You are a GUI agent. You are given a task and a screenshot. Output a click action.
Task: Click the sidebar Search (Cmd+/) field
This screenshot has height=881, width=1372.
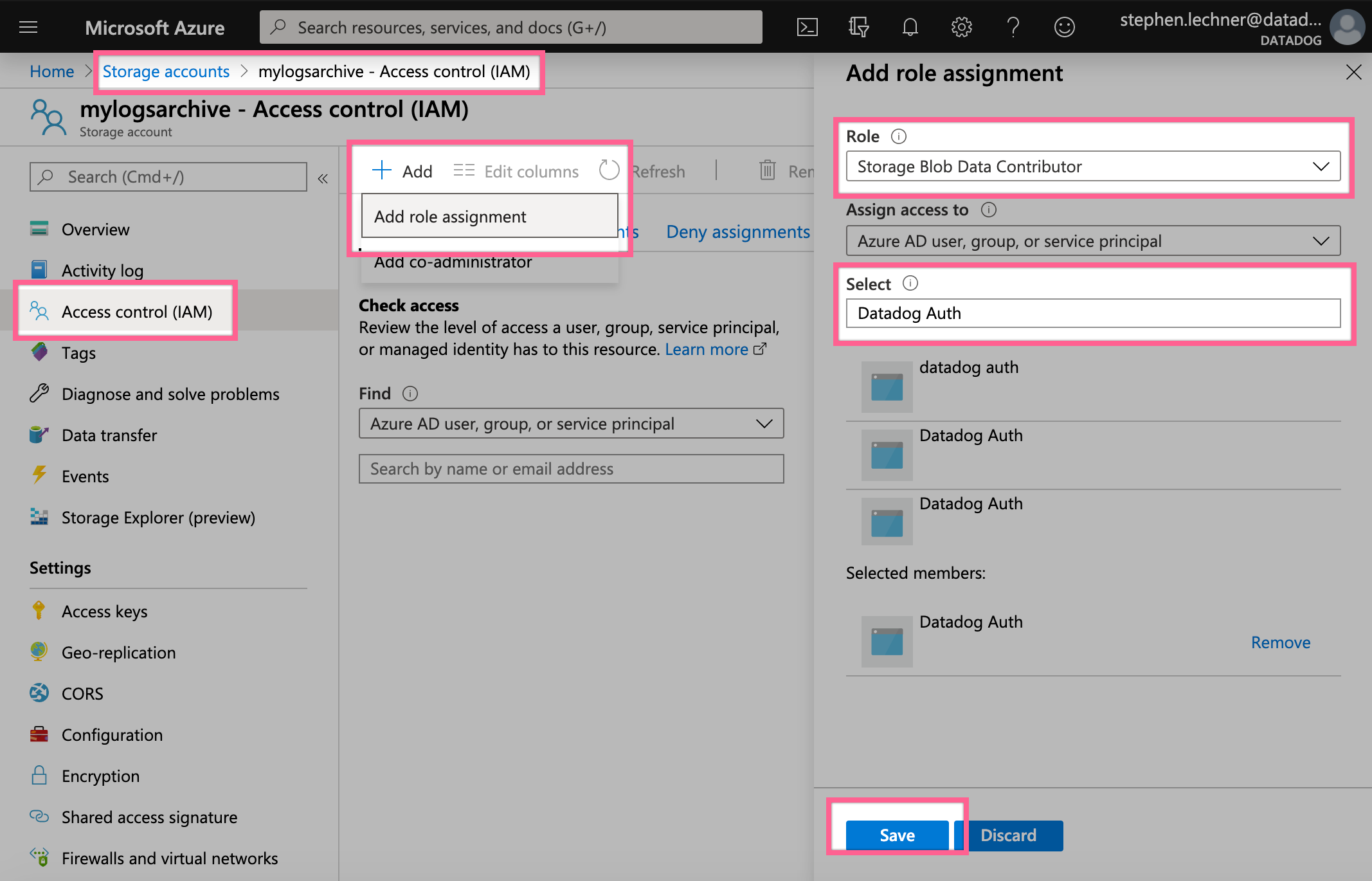pyautogui.click(x=168, y=177)
